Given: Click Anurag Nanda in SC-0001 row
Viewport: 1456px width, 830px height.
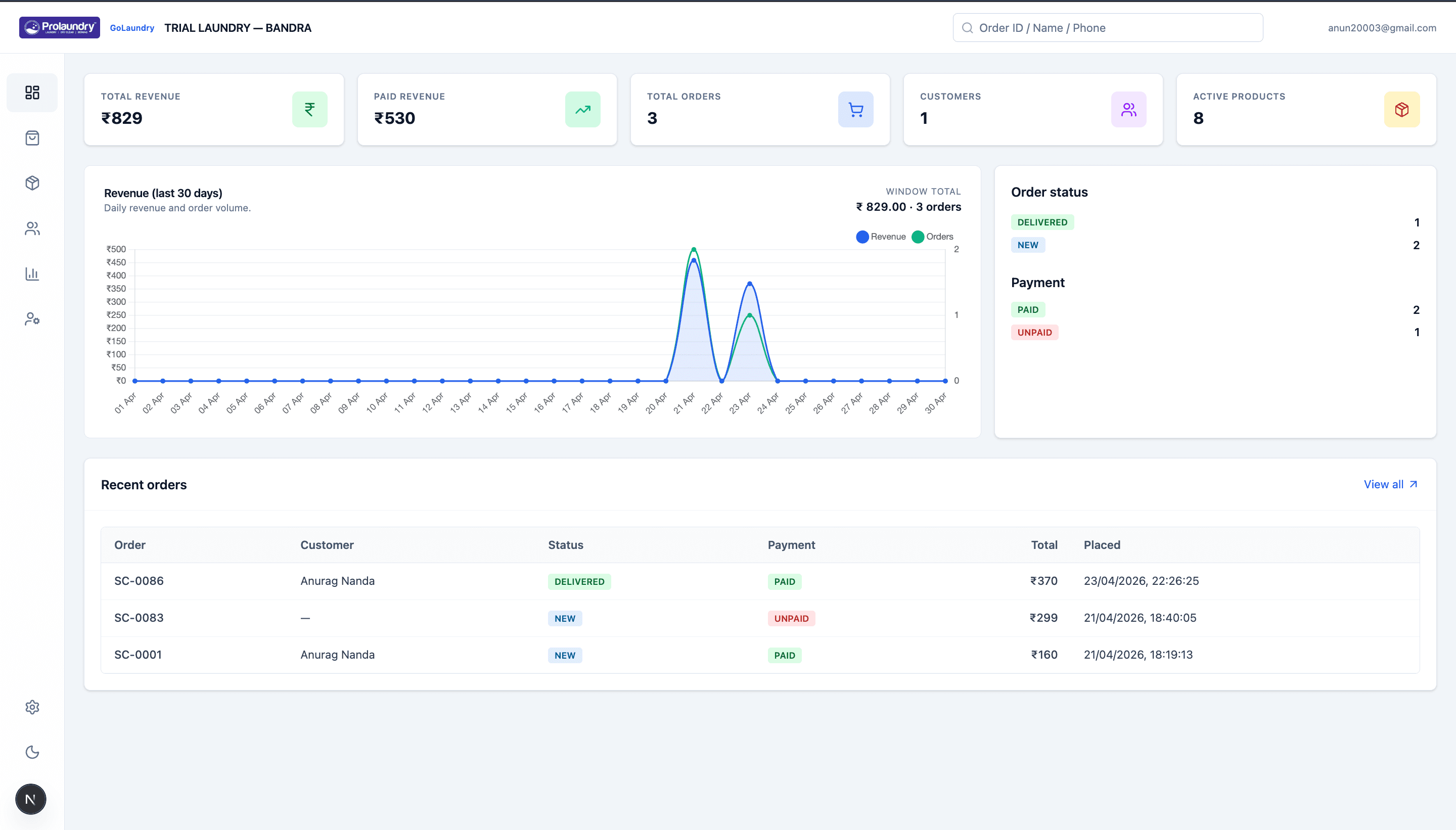Looking at the screenshot, I should 338,655.
